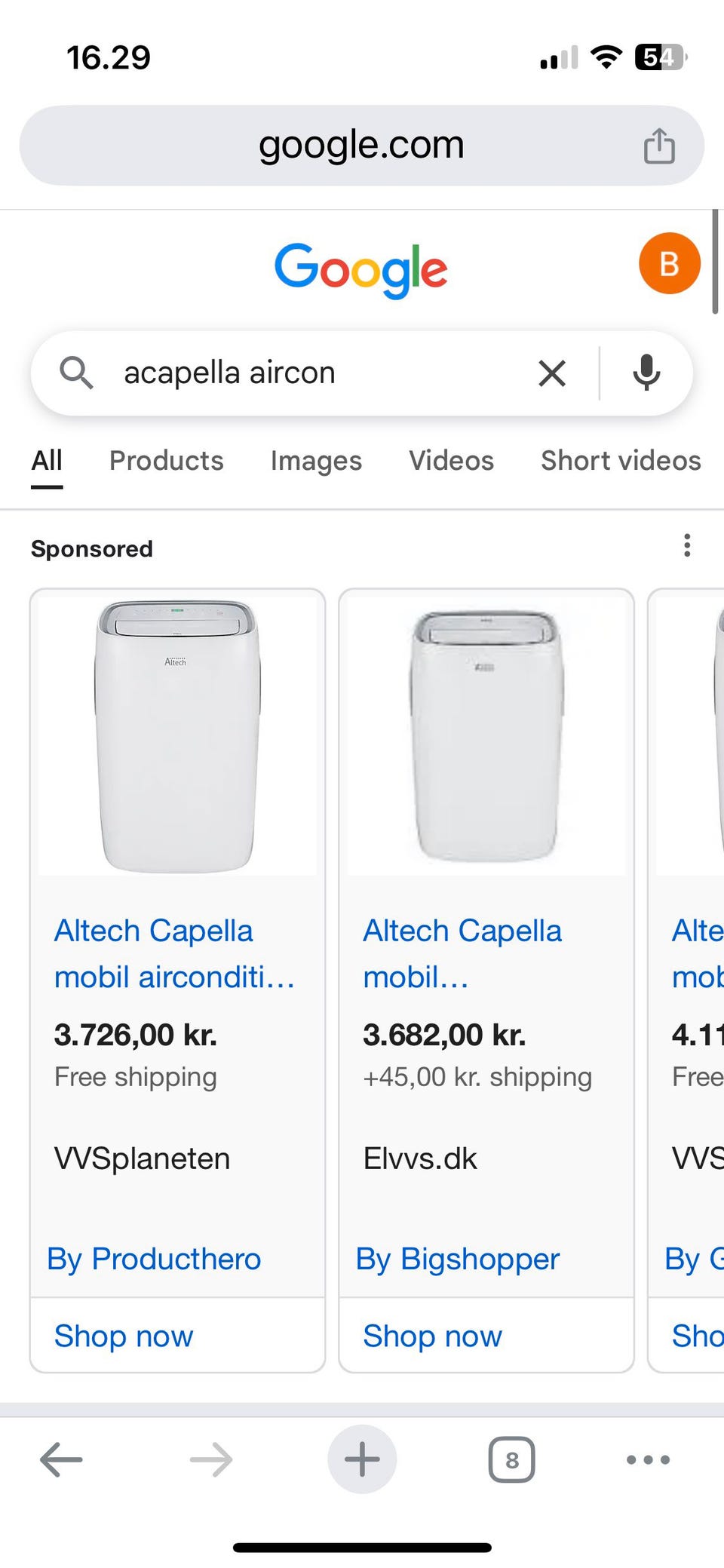
Task: Clear the search query with X icon
Action: pyautogui.click(x=552, y=373)
